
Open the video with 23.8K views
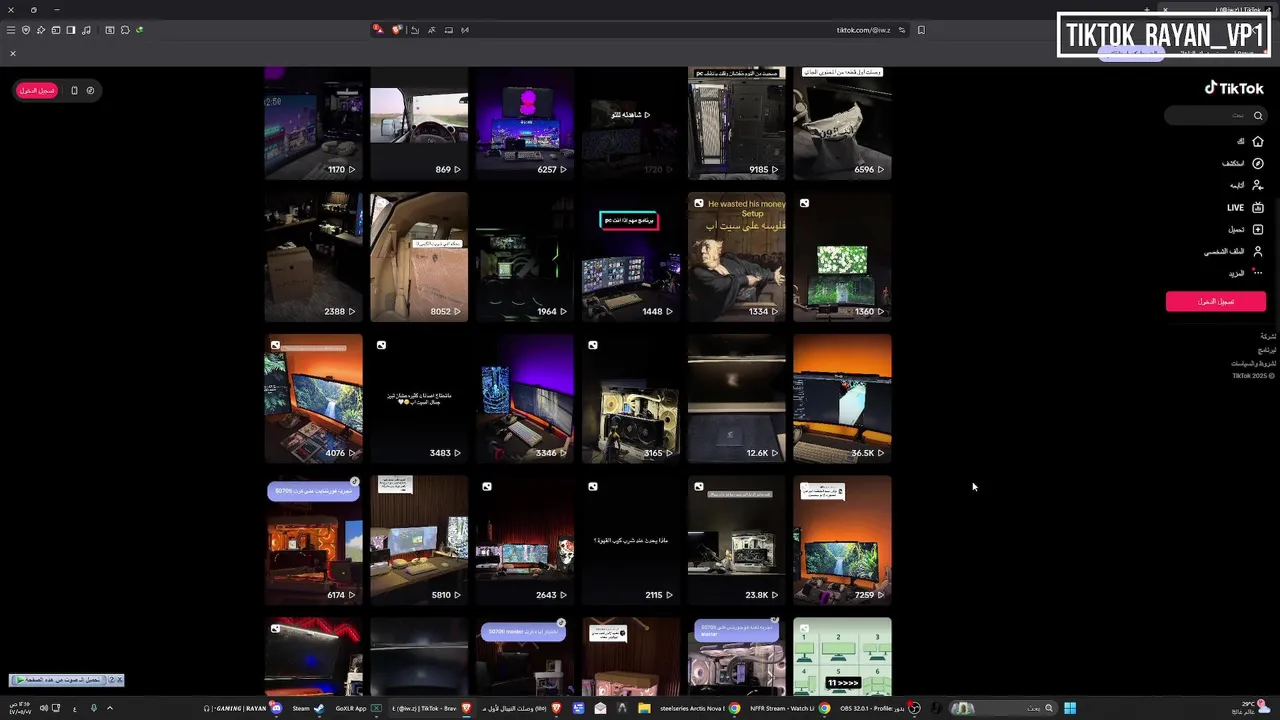737,541
